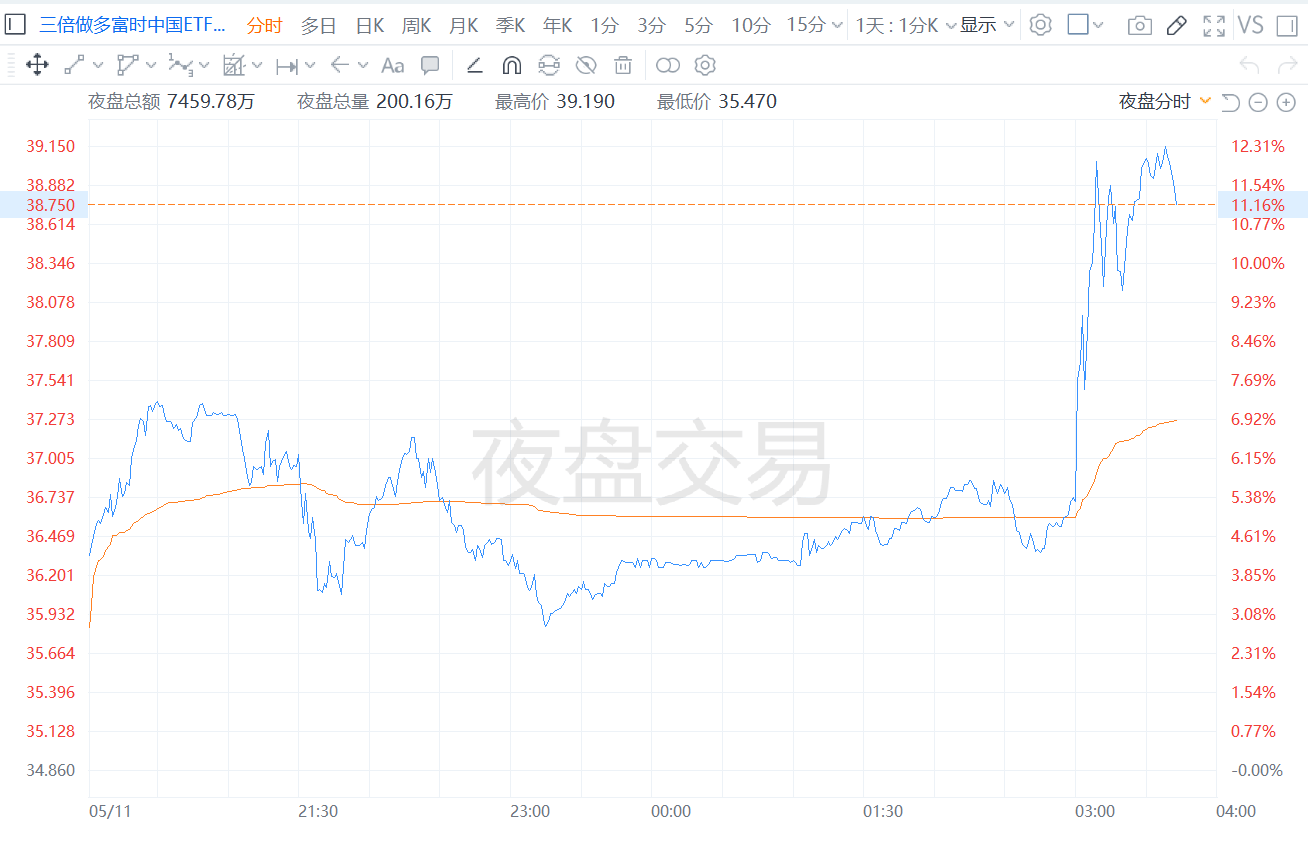Click the plus zoom button

coord(1287,102)
